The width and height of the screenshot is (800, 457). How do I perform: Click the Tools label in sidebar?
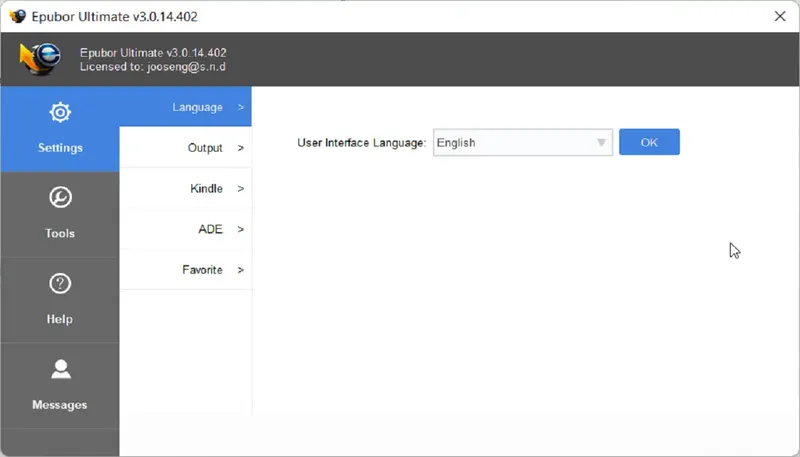pyautogui.click(x=60, y=234)
